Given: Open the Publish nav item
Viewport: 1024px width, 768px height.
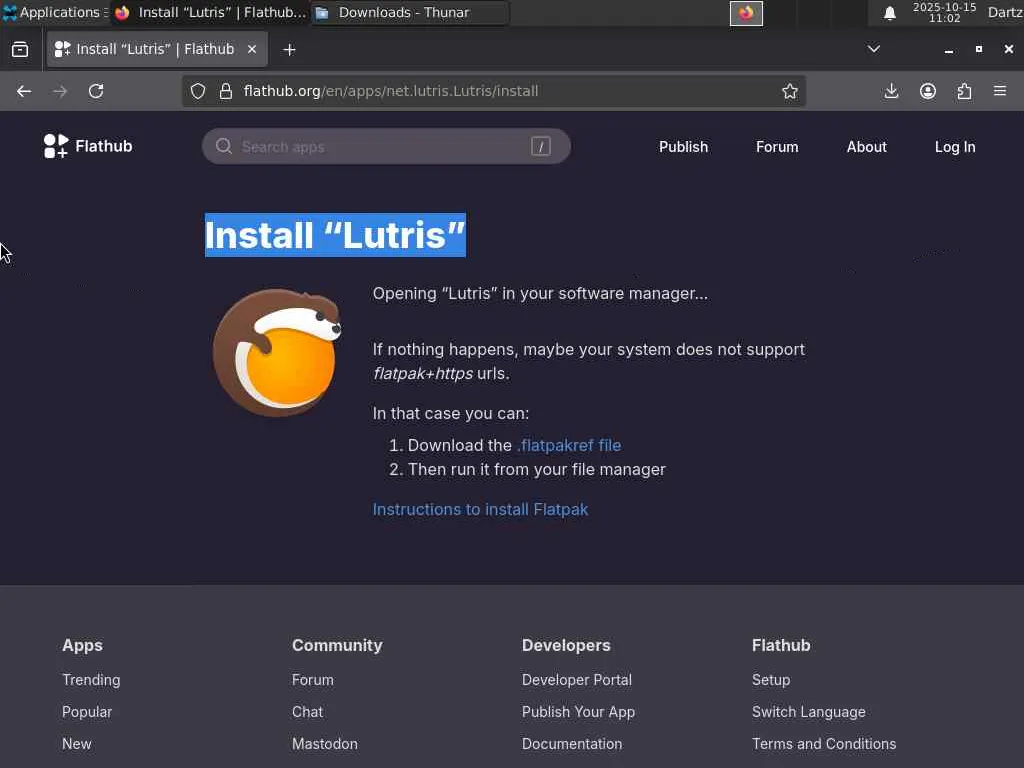Looking at the screenshot, I should (x=683, y=147).
